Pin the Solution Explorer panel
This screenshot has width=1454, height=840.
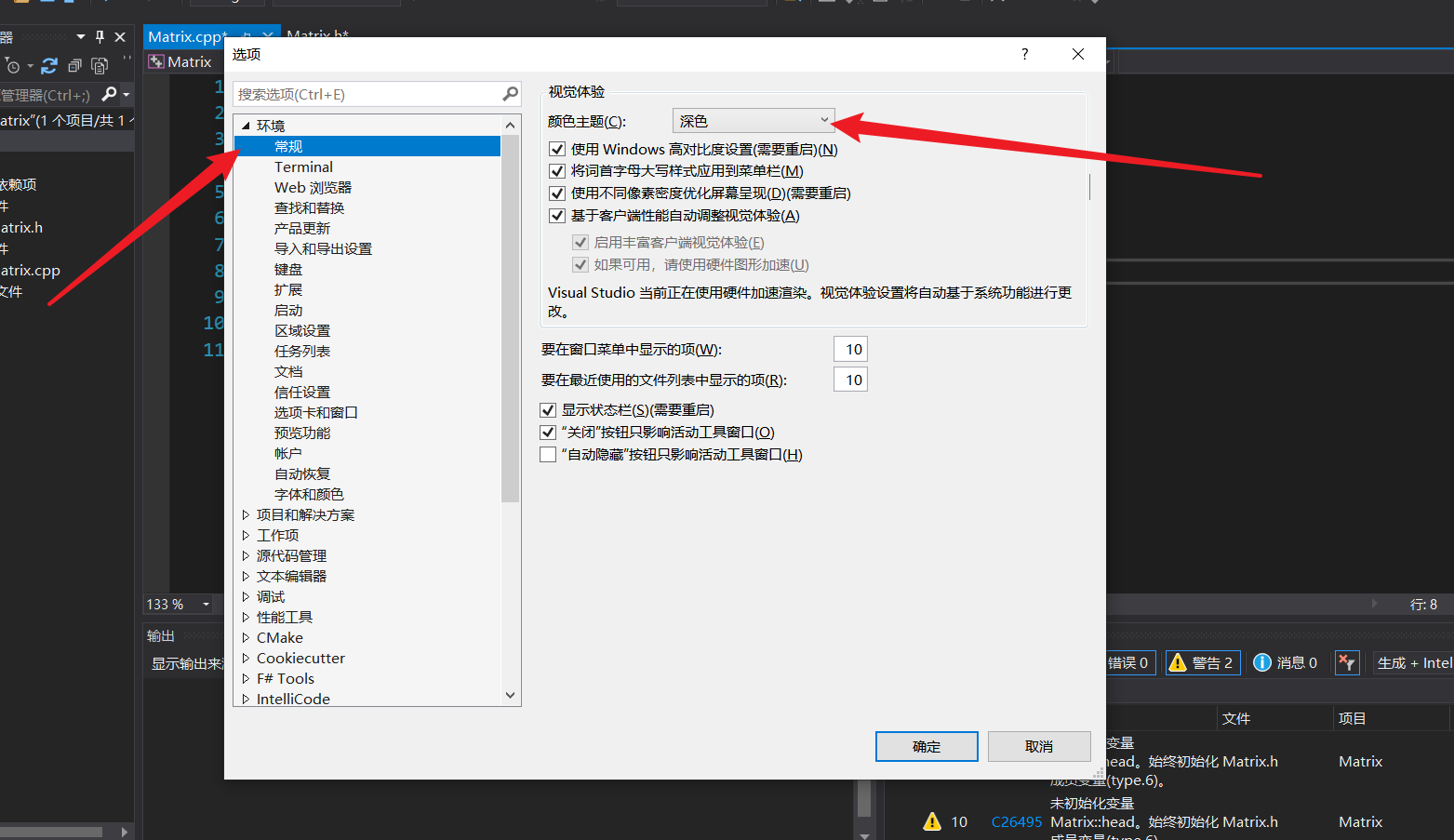[x=100, y=37]
